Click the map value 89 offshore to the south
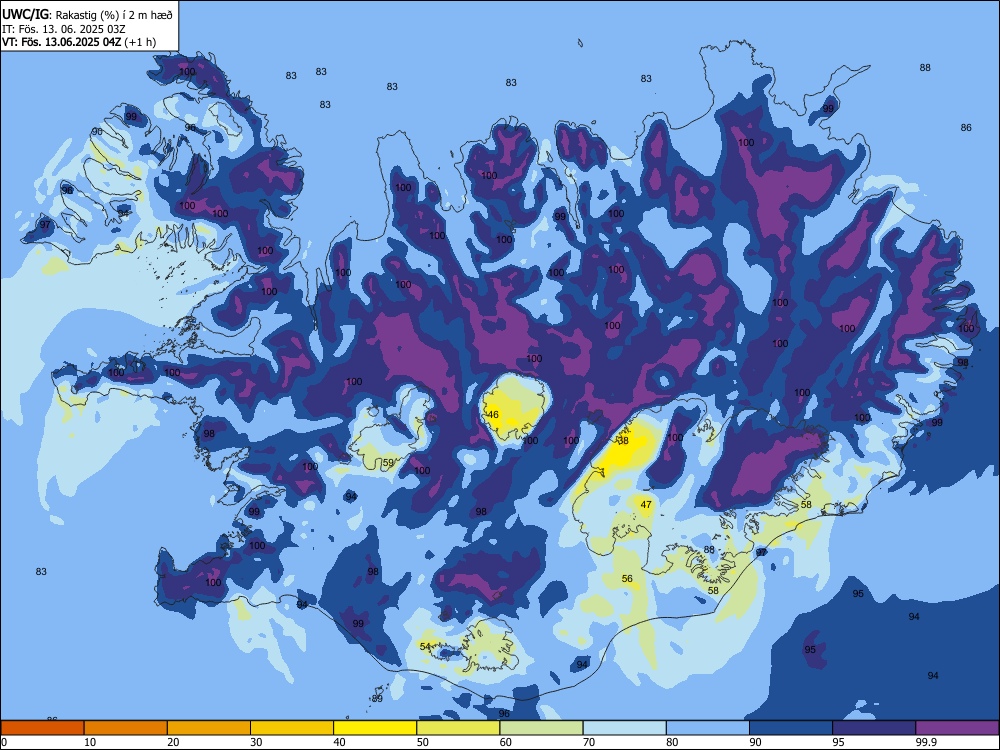 [377, 699]
